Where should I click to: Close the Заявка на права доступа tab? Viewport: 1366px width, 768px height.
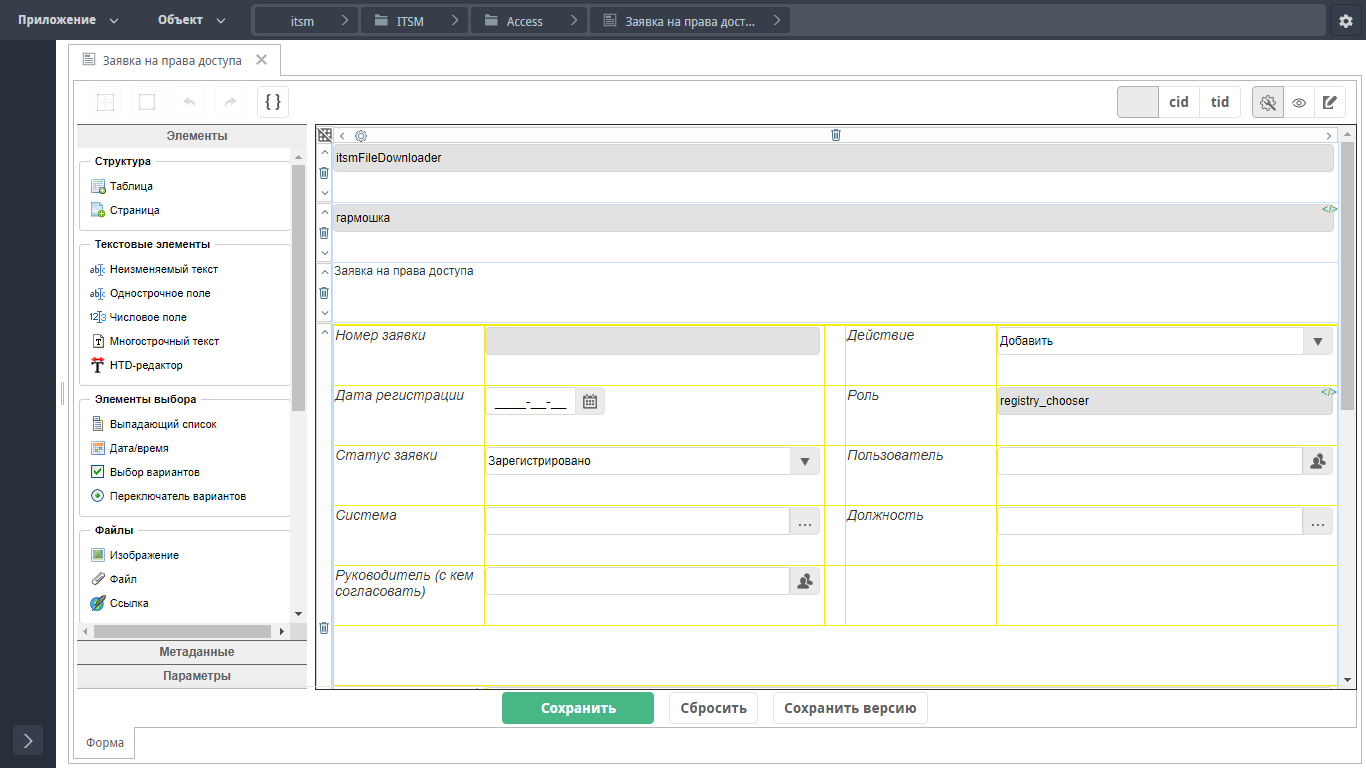pos(262,60)
